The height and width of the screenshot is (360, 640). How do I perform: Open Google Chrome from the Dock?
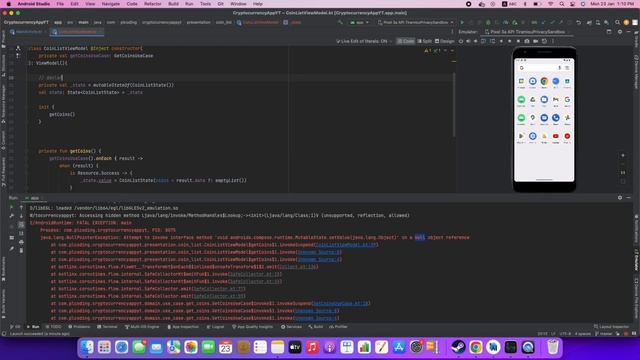(476, 347)
